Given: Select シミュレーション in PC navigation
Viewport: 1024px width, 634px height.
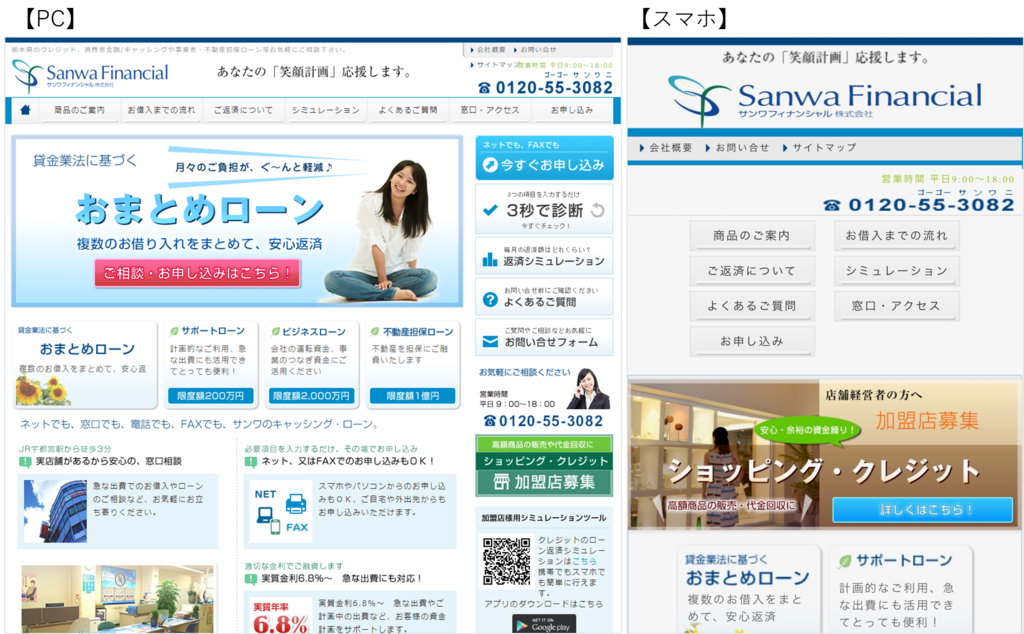Looking at the screenshot, I should coord(325,110).
